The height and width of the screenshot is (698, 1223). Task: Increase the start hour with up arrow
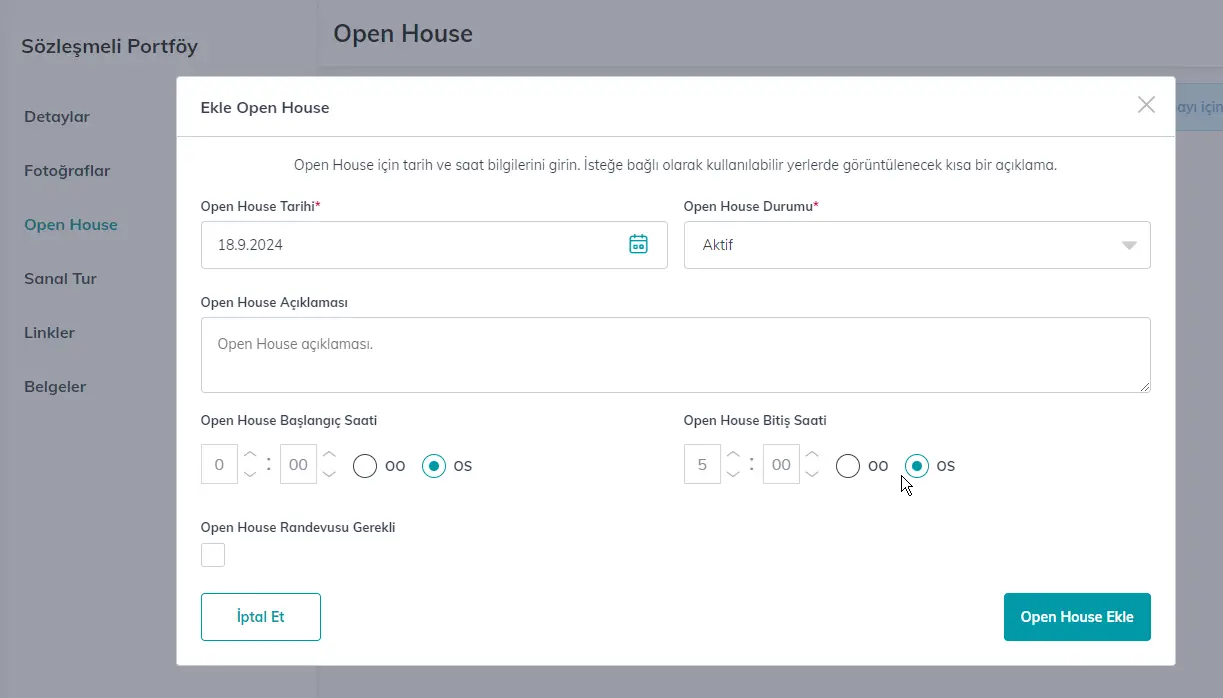pos(250,454)
